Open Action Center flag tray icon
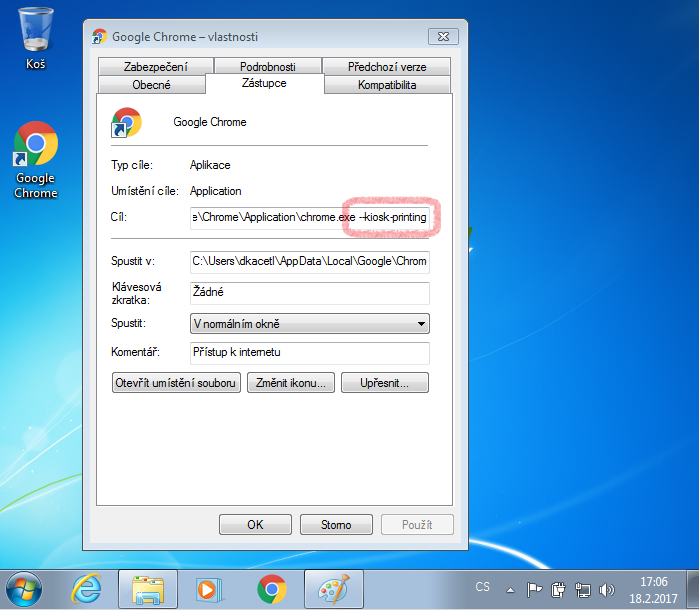 [534, 590]
